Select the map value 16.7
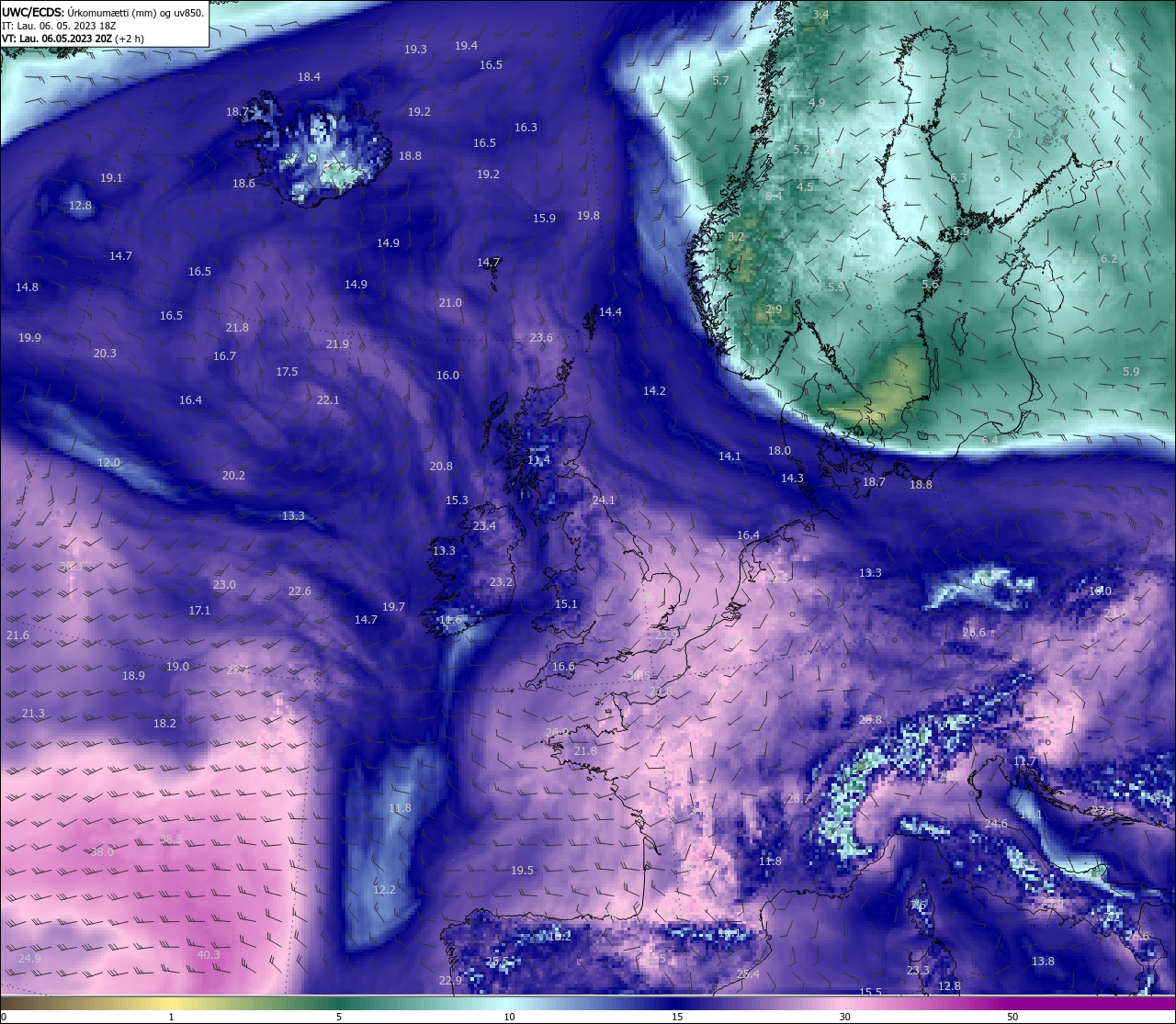1176x1024 pixels. [225, 356]
